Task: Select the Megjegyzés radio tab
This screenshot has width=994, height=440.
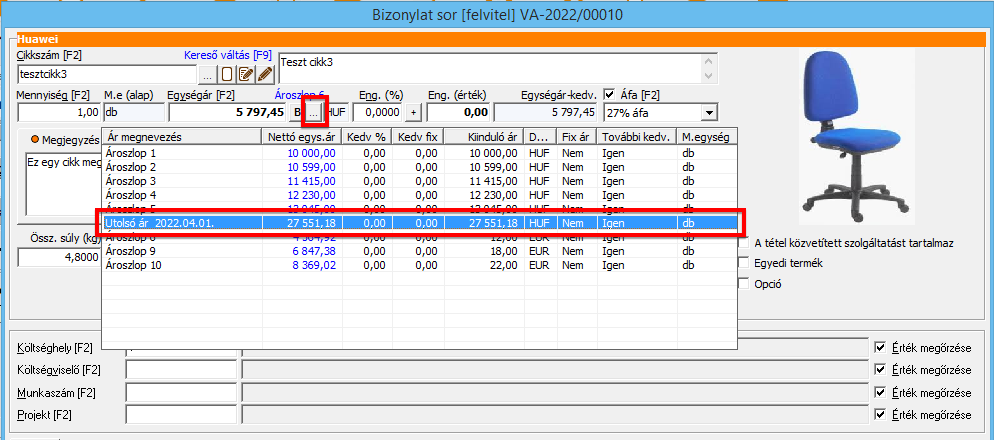Action: (x=35, y=138)
